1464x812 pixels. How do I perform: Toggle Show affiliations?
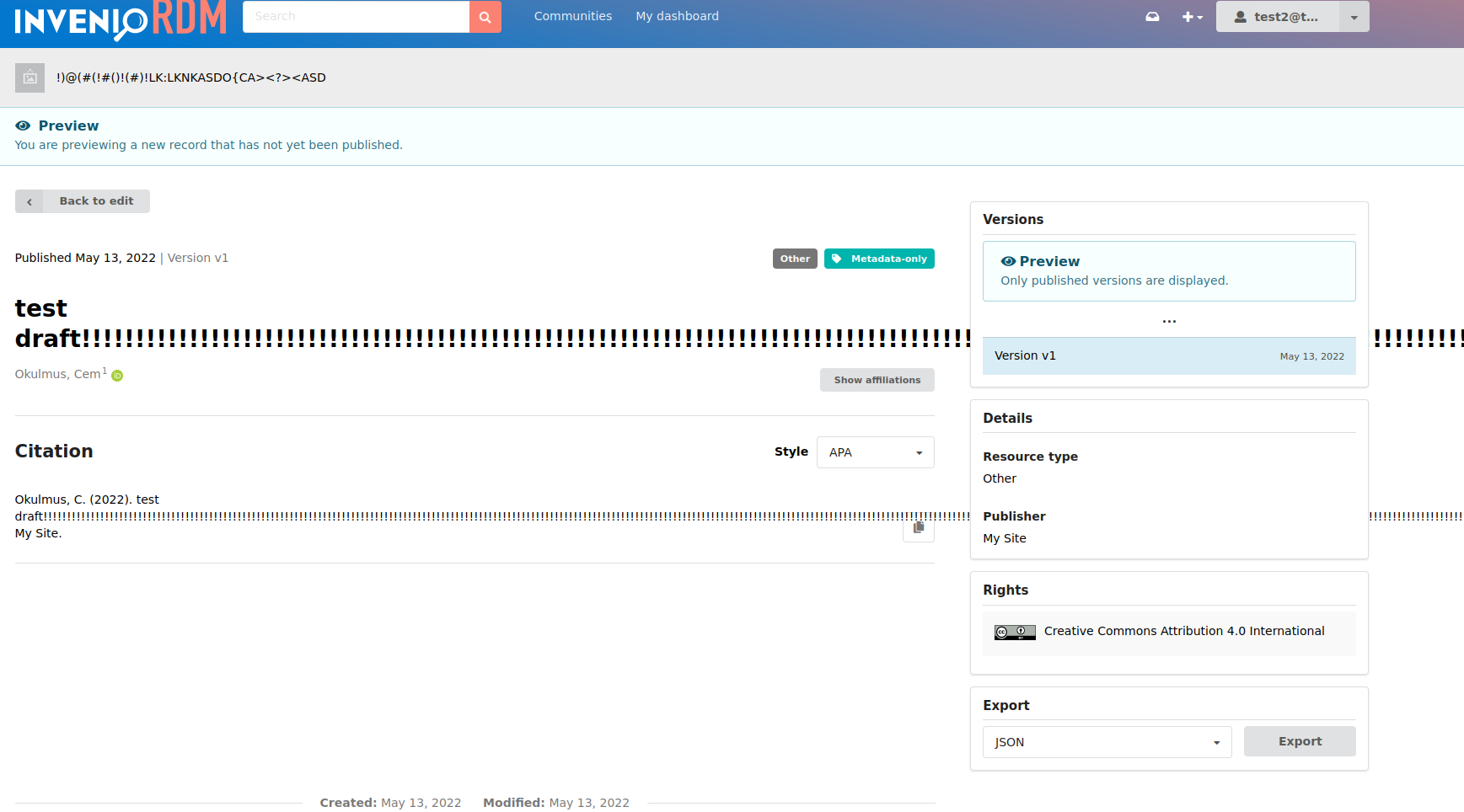tap(877, 380)
